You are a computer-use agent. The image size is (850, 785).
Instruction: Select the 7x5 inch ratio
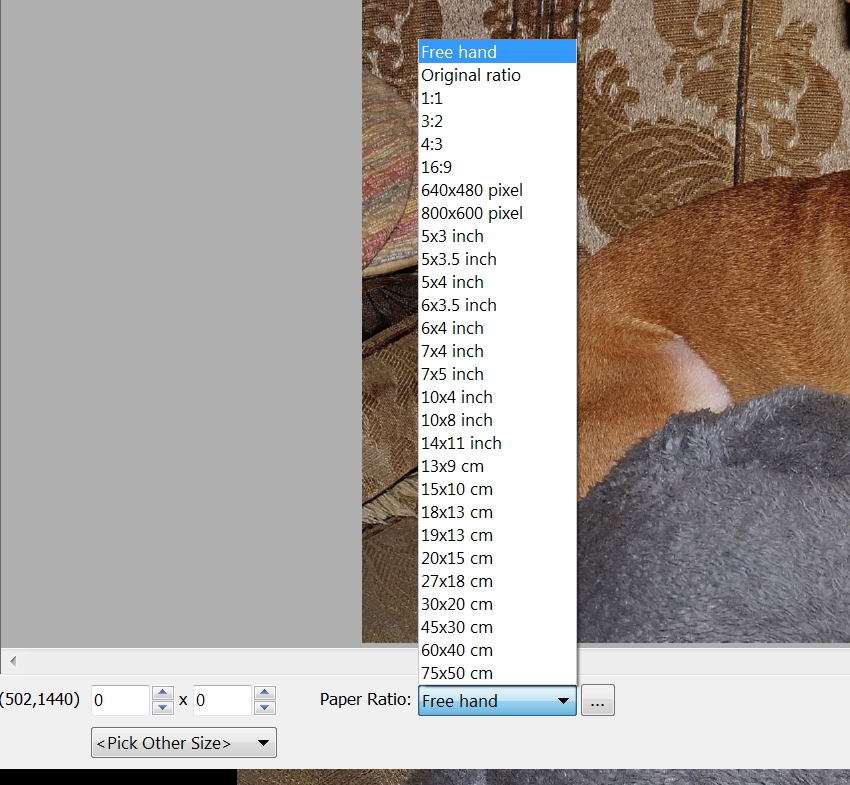point(452,374)
